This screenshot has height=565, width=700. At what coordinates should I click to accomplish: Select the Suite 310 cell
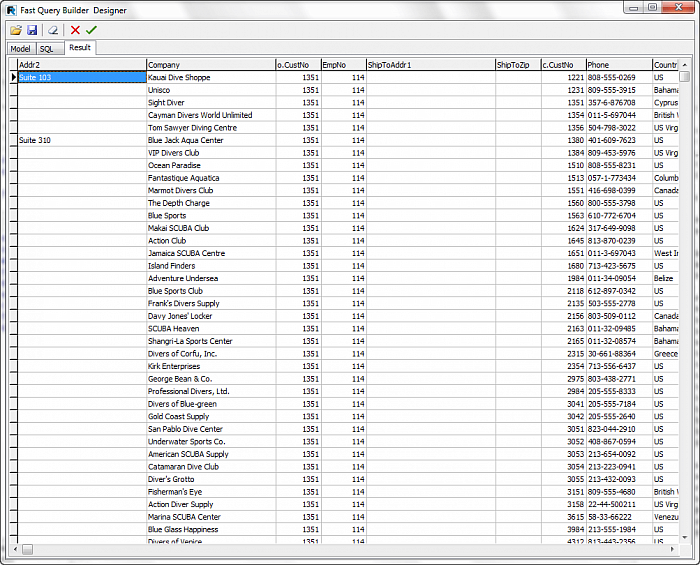82,141
